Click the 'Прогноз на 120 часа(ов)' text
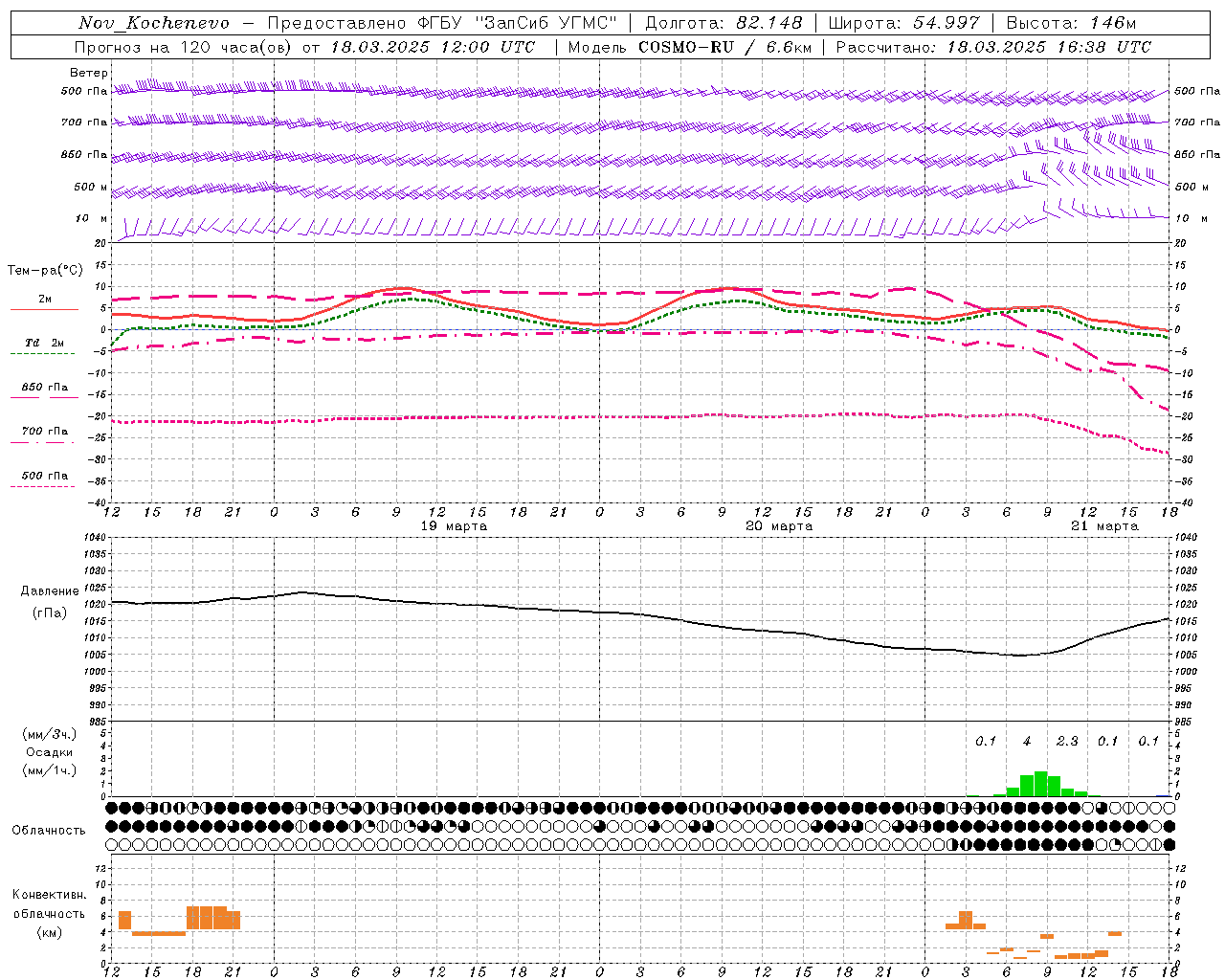Viewport: 1225px width, 980px height. (x=184, y=47)
